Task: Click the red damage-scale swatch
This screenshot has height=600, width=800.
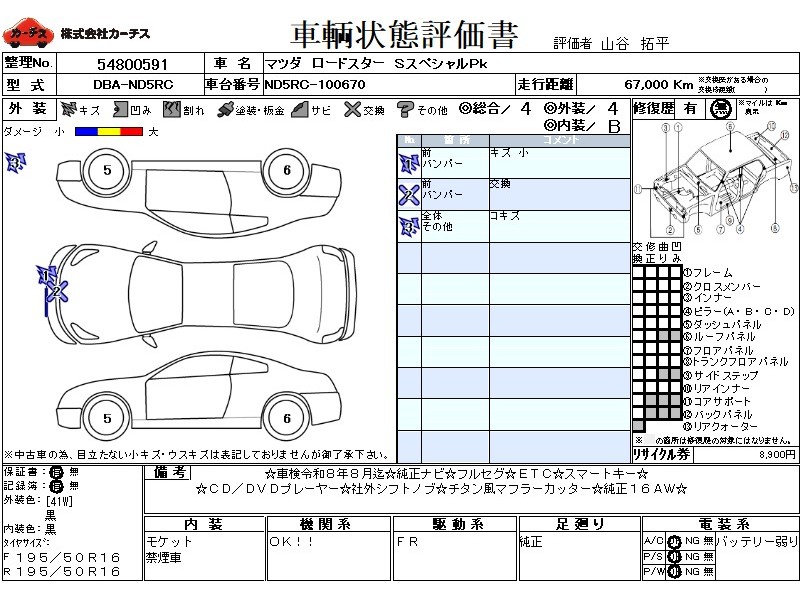Action: [132, 132]
